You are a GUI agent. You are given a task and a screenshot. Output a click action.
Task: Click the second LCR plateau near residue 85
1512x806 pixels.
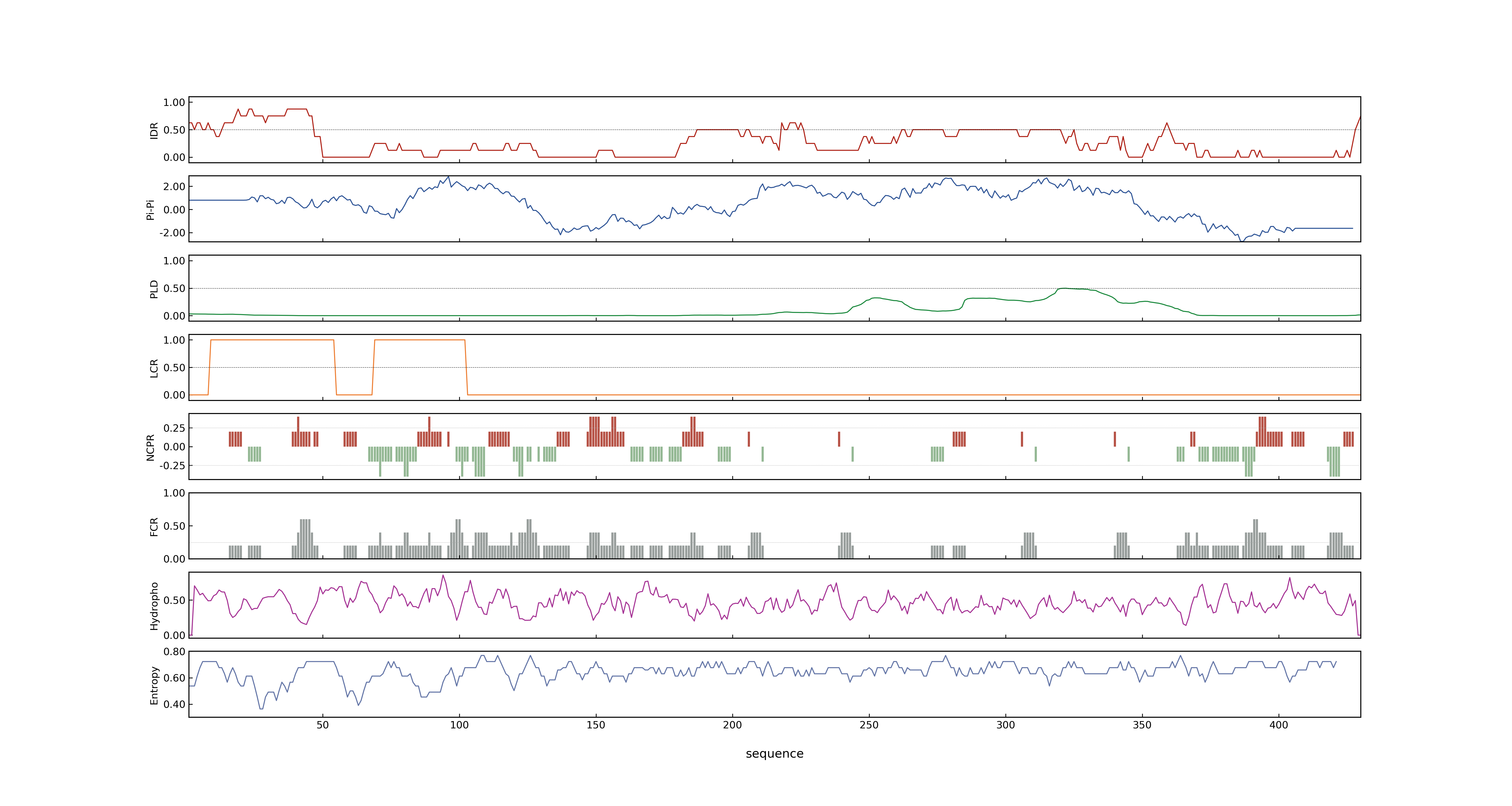click(x=420, y=340)
